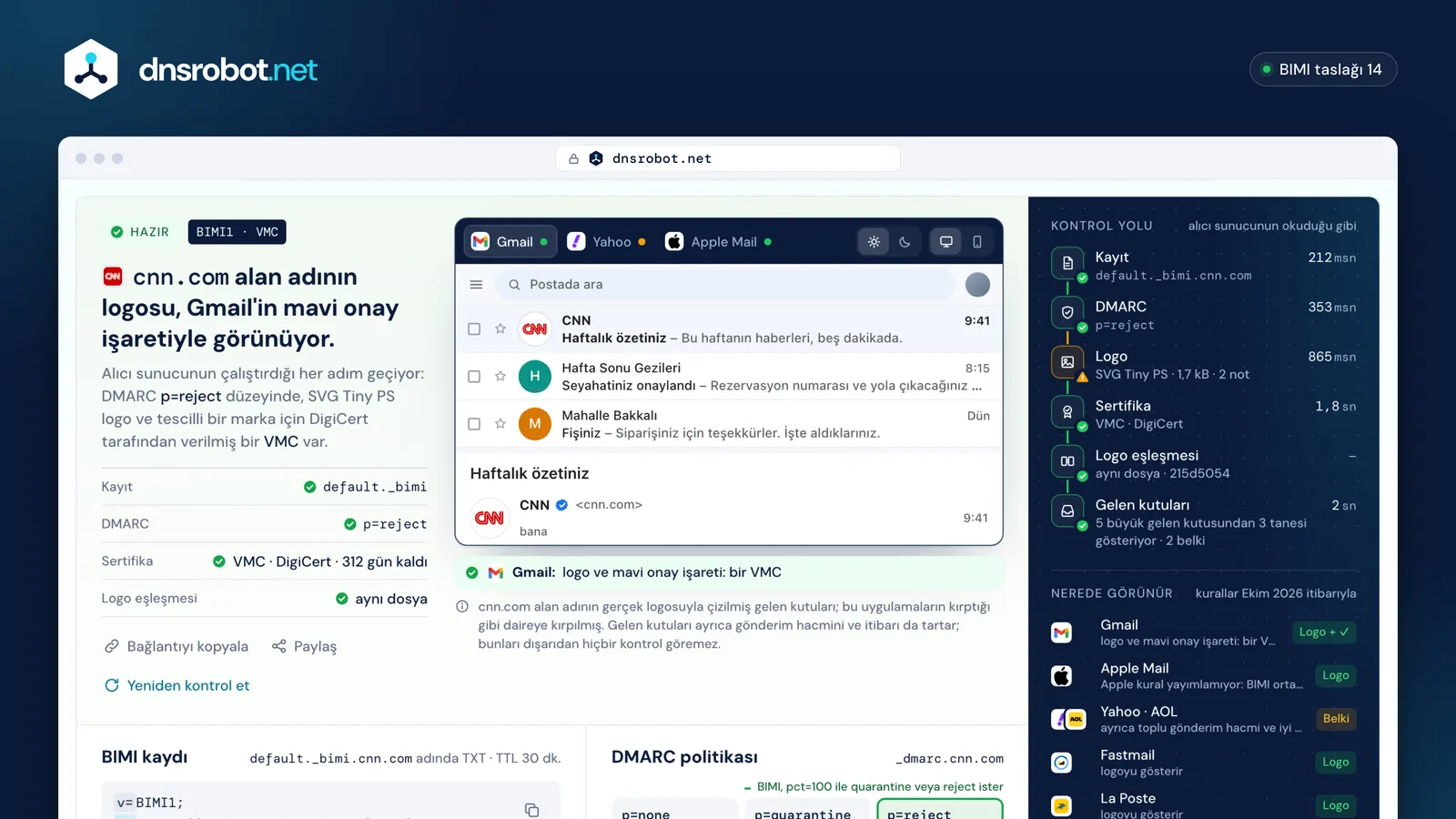Select desktop monitor preview mode

click(946, 242)
